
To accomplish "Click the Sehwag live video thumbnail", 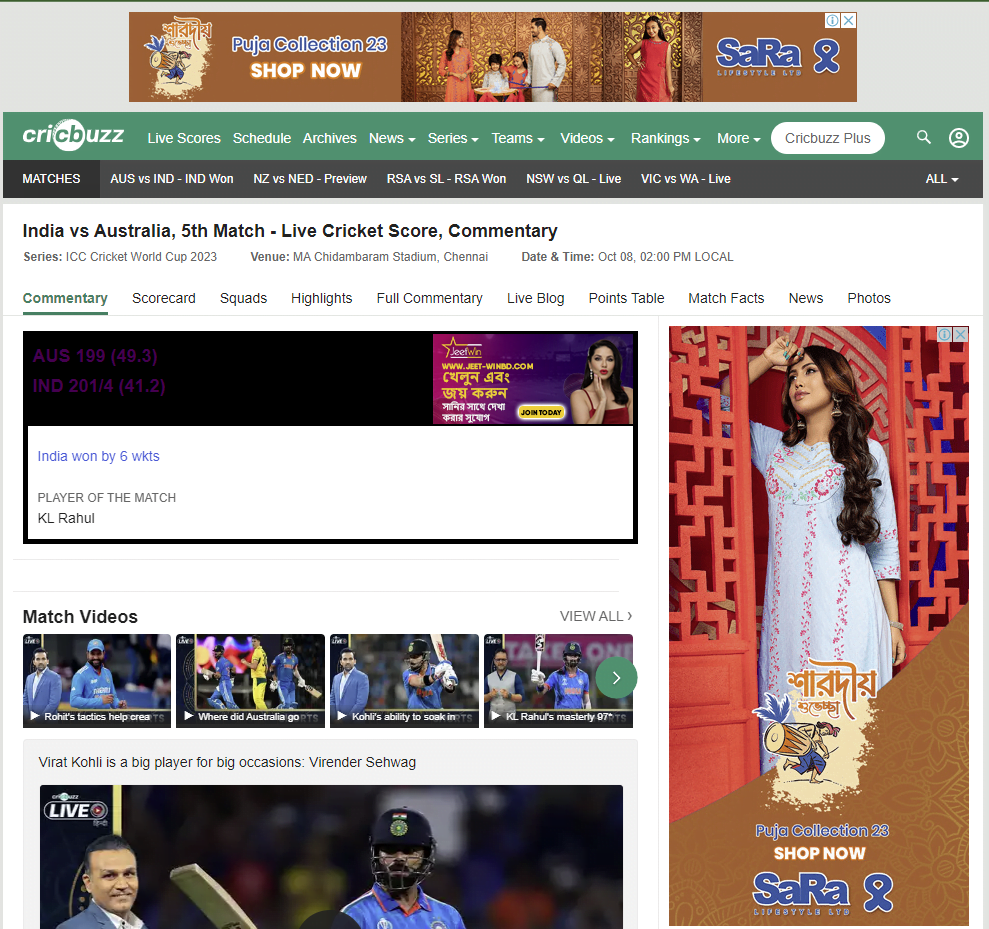I will [x=331, y=856].
